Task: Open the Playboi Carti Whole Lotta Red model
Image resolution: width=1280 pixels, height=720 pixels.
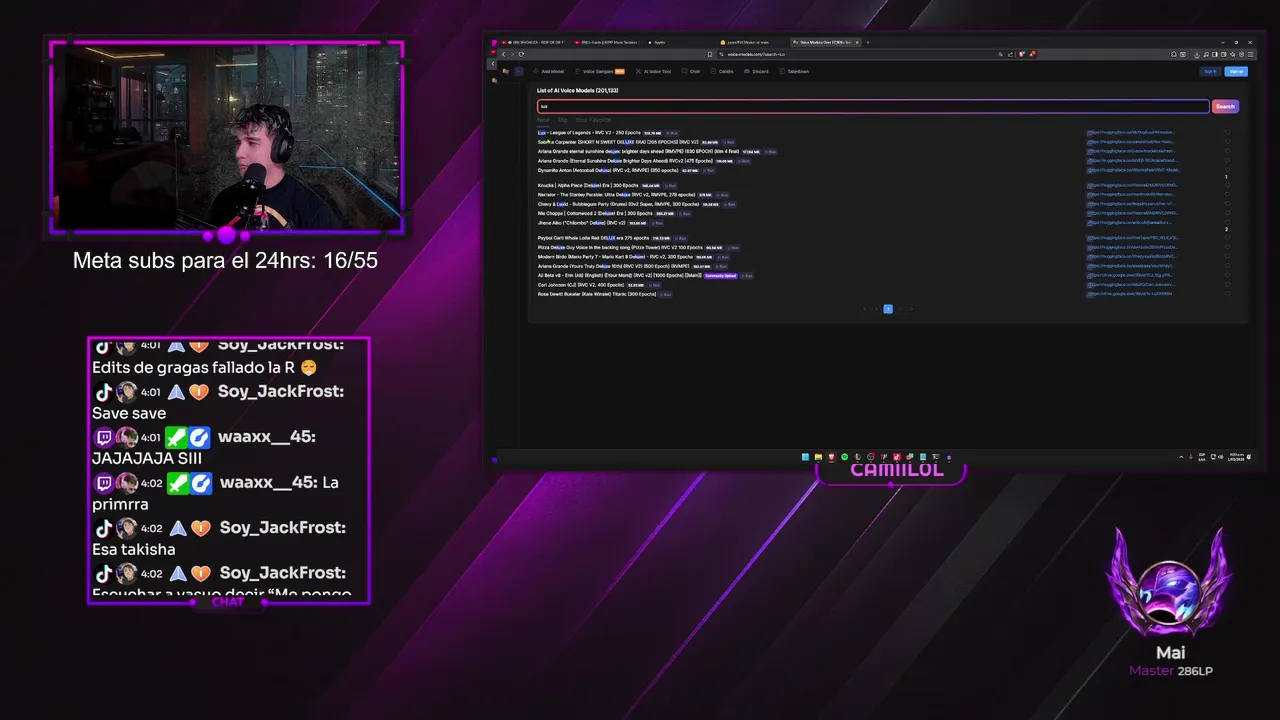Action: pyautogui.click(x=593, y=238)
